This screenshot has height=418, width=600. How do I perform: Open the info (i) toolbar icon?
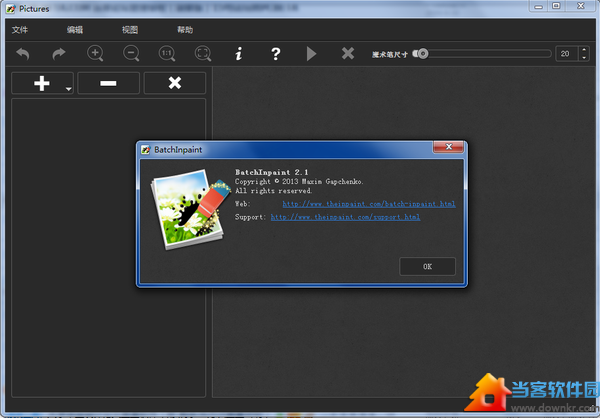(x=239, y=54)
